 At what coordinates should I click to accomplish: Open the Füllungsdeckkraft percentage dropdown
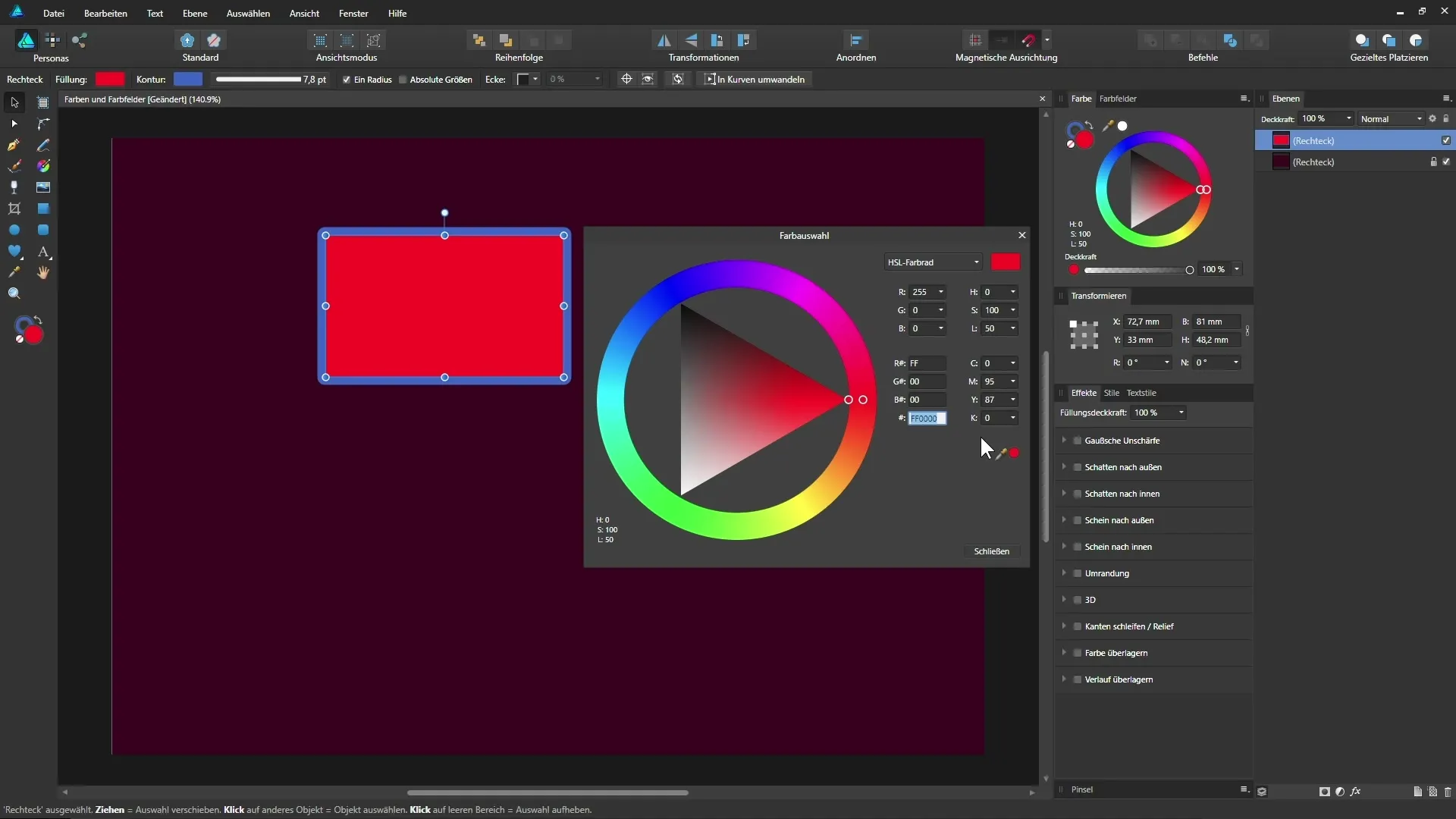coord(1181,413)
